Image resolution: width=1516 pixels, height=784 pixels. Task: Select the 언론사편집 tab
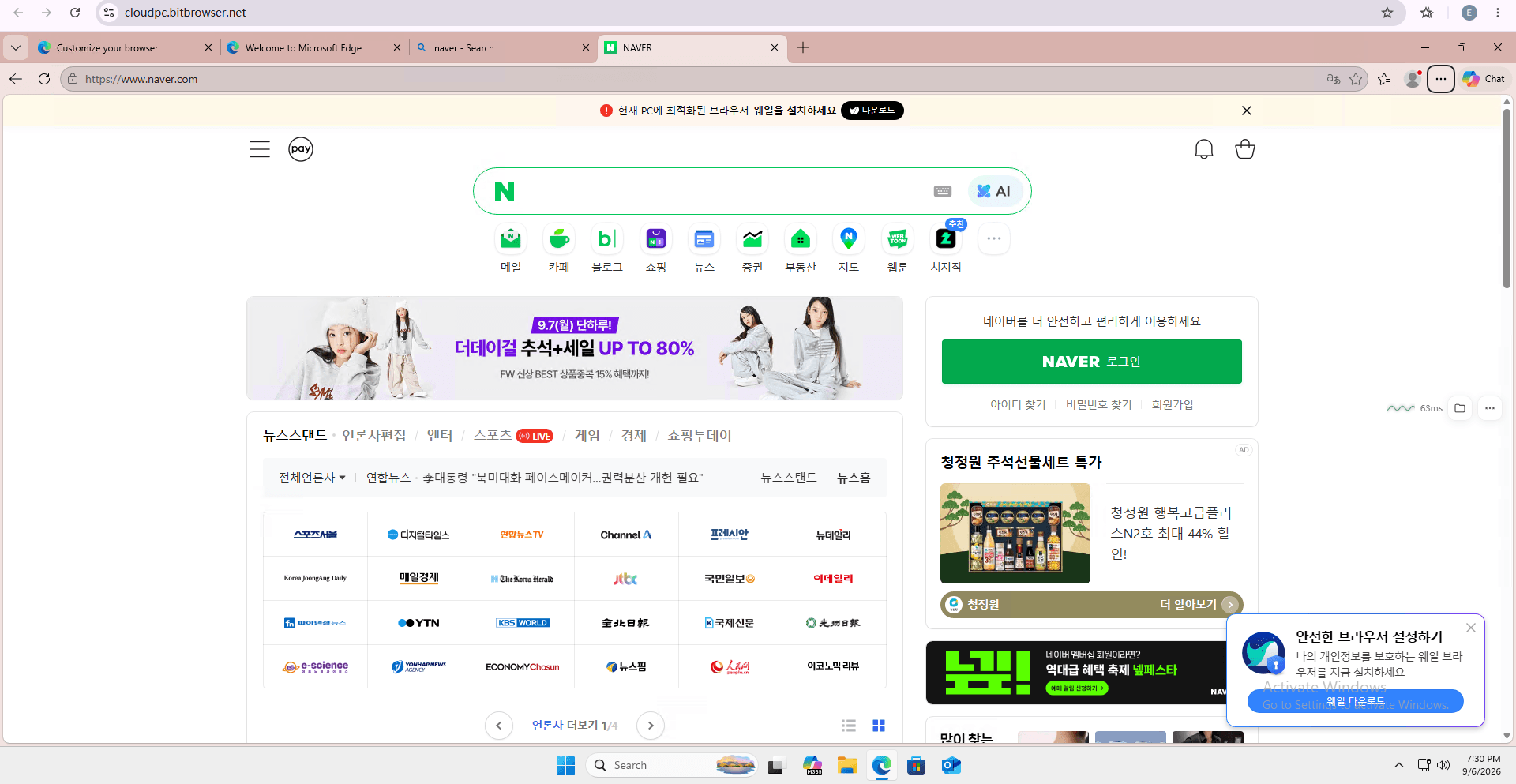click(373, 436)
